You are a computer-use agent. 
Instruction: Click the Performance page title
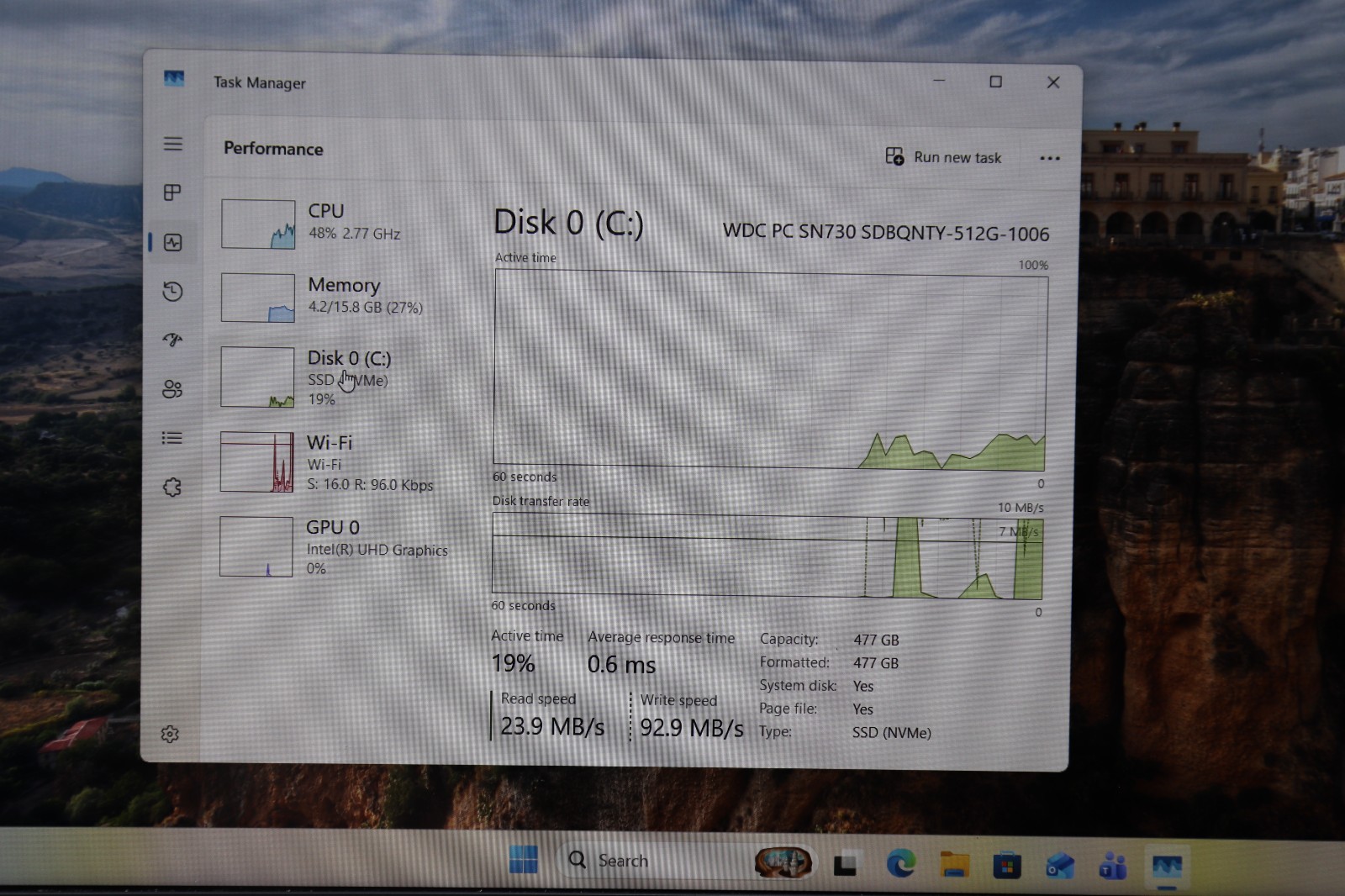(x=273, y=149)
